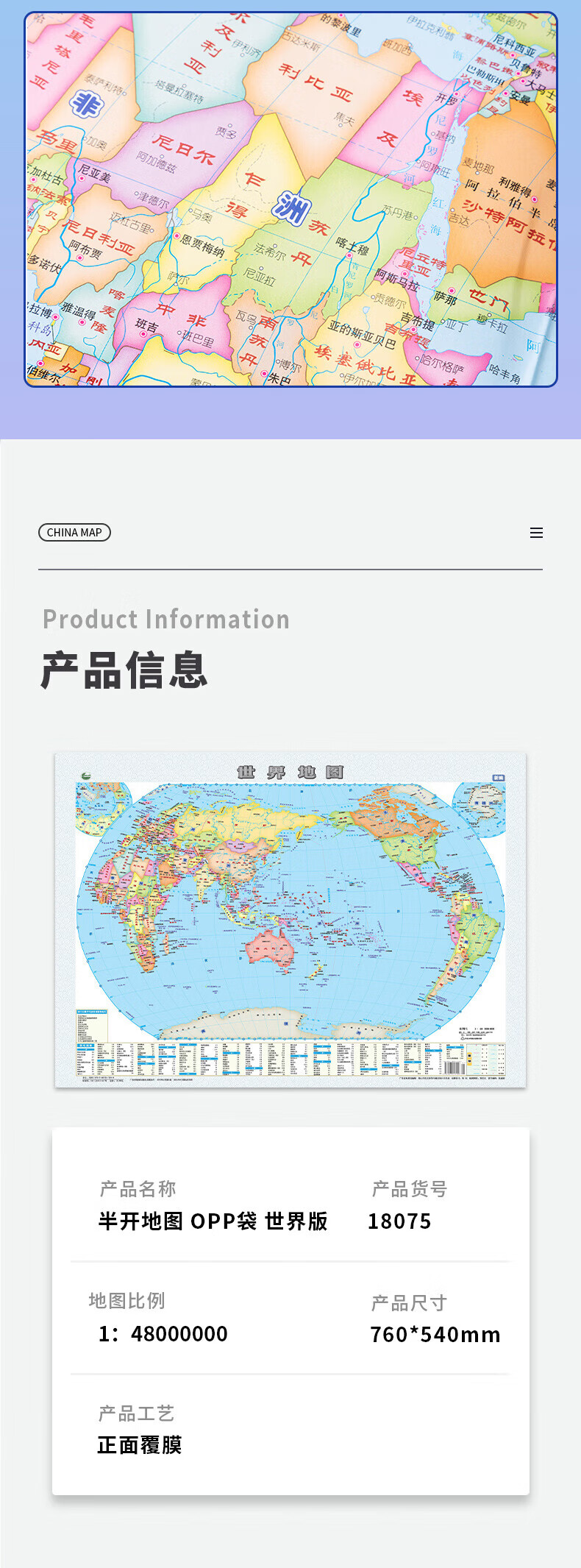The height and width of the screenshot is (1568, 581).
Task: Click the 正面覆膜 craft value
Action: click(140, 1445)
